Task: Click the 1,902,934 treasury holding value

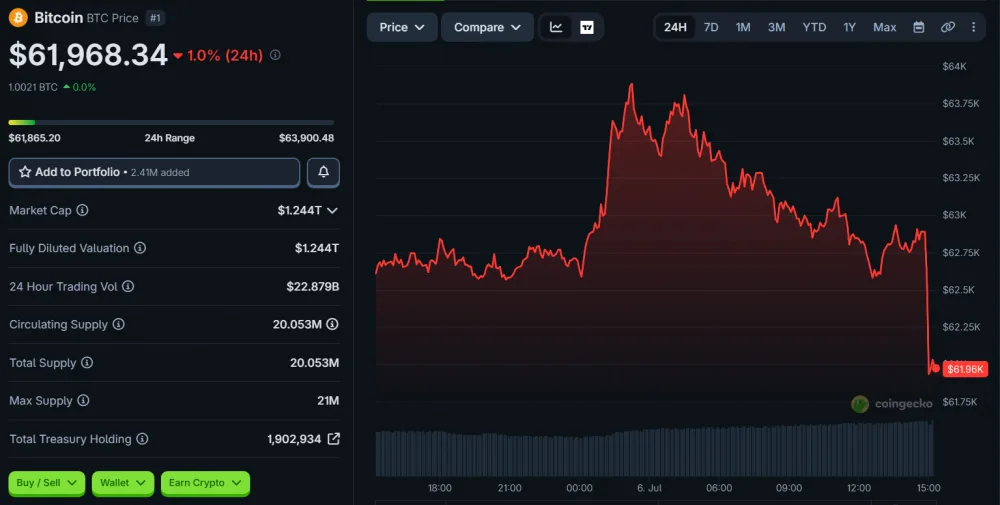Action: click(294, 439)
